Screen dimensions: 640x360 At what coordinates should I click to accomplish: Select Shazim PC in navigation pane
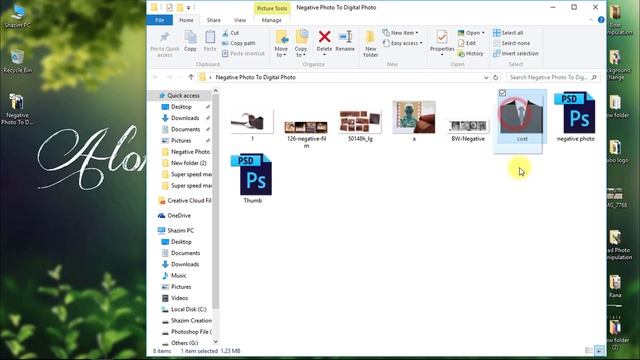point(180,231)
